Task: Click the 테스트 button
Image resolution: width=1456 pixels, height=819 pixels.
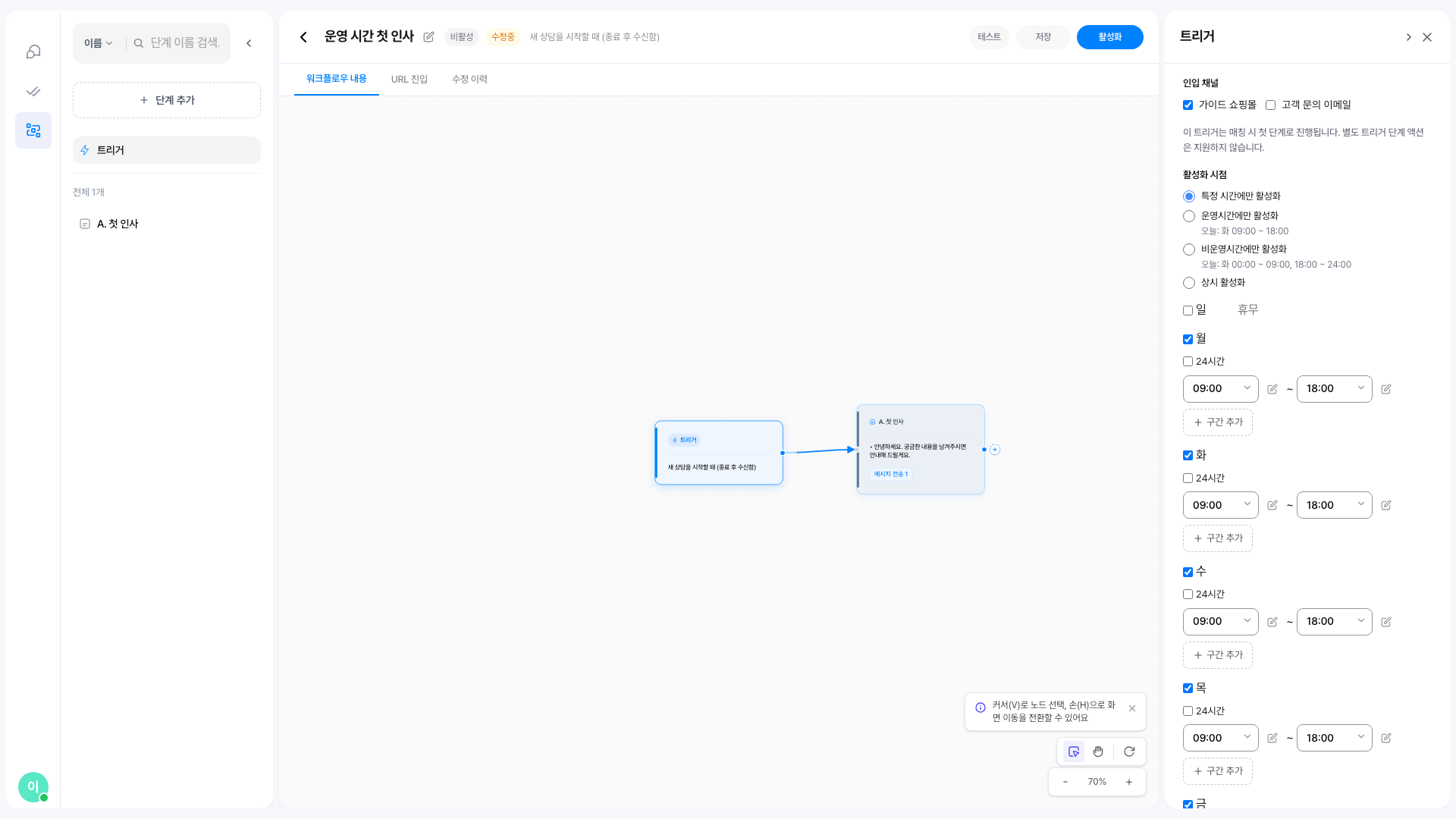Action: [x=989, y=37]
